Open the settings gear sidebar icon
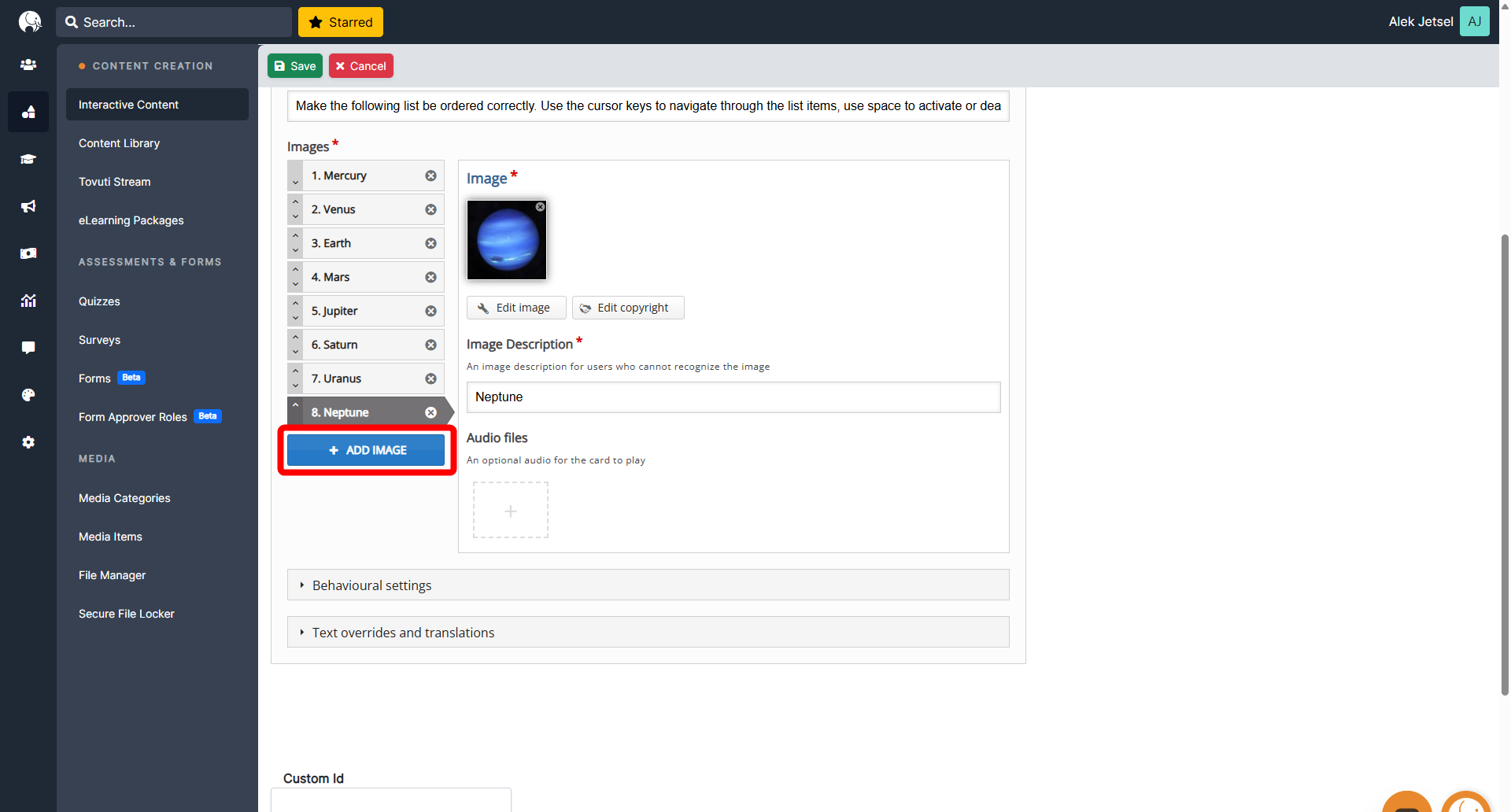 (x=28, y=442)
